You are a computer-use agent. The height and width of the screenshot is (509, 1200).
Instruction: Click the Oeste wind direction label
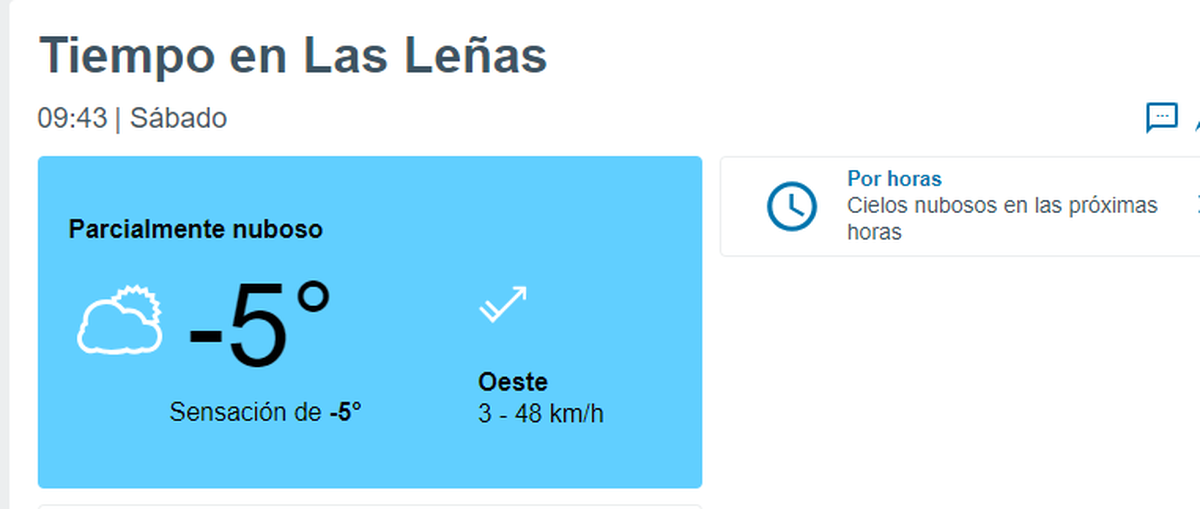(513, 382)
